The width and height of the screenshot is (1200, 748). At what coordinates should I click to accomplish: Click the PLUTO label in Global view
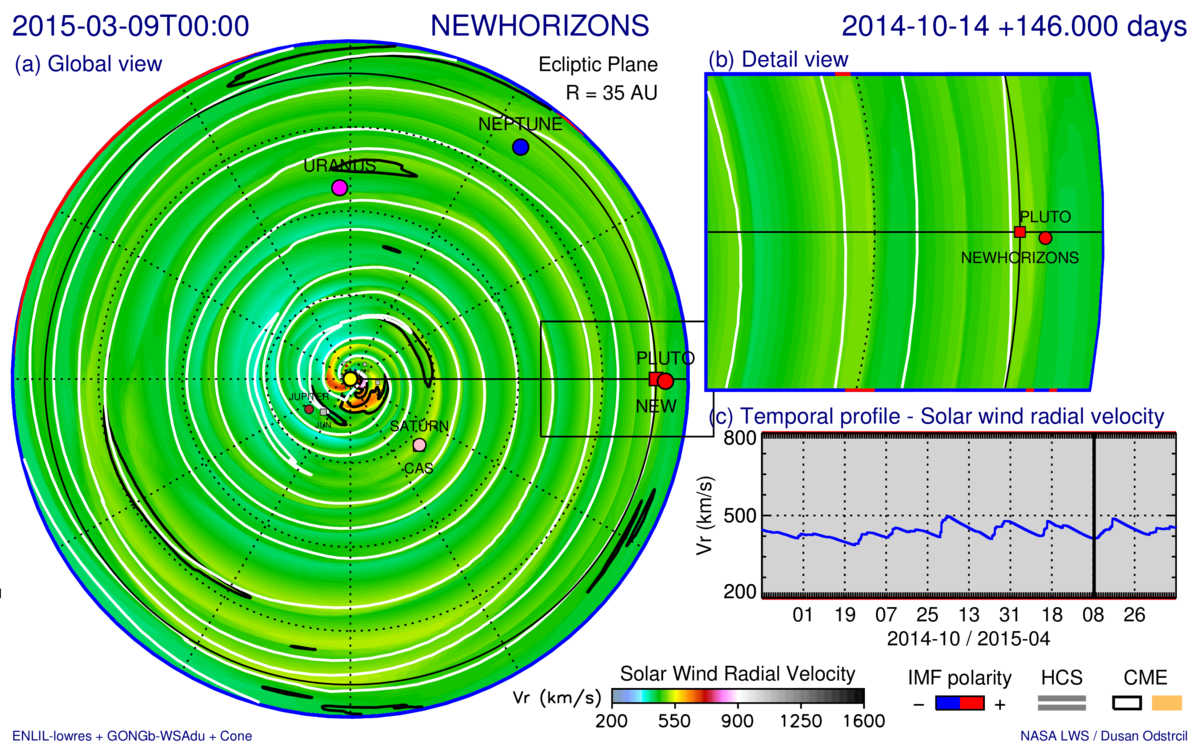(665, 358)
